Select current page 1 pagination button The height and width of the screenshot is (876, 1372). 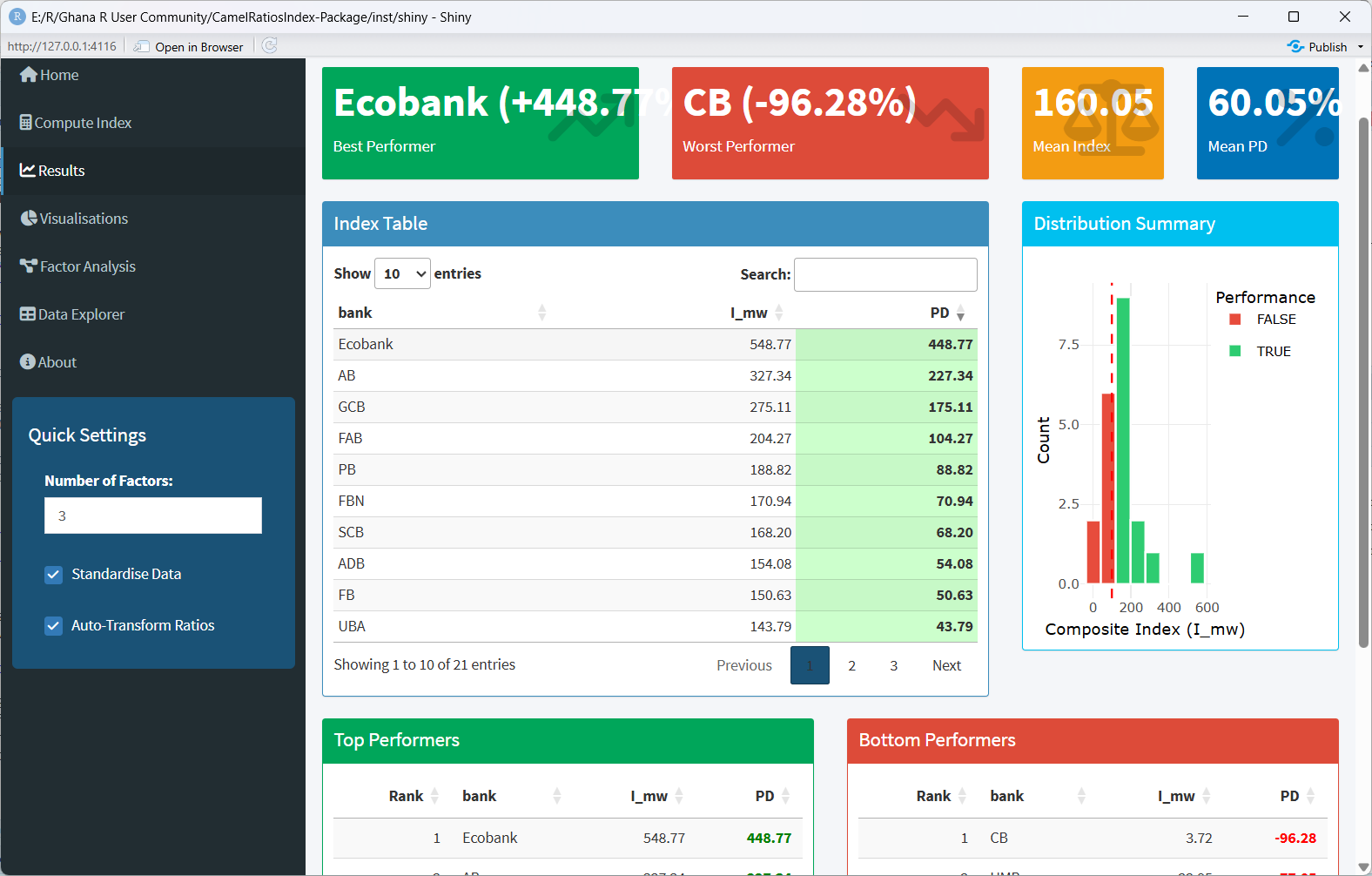click(x=810, y=665)
